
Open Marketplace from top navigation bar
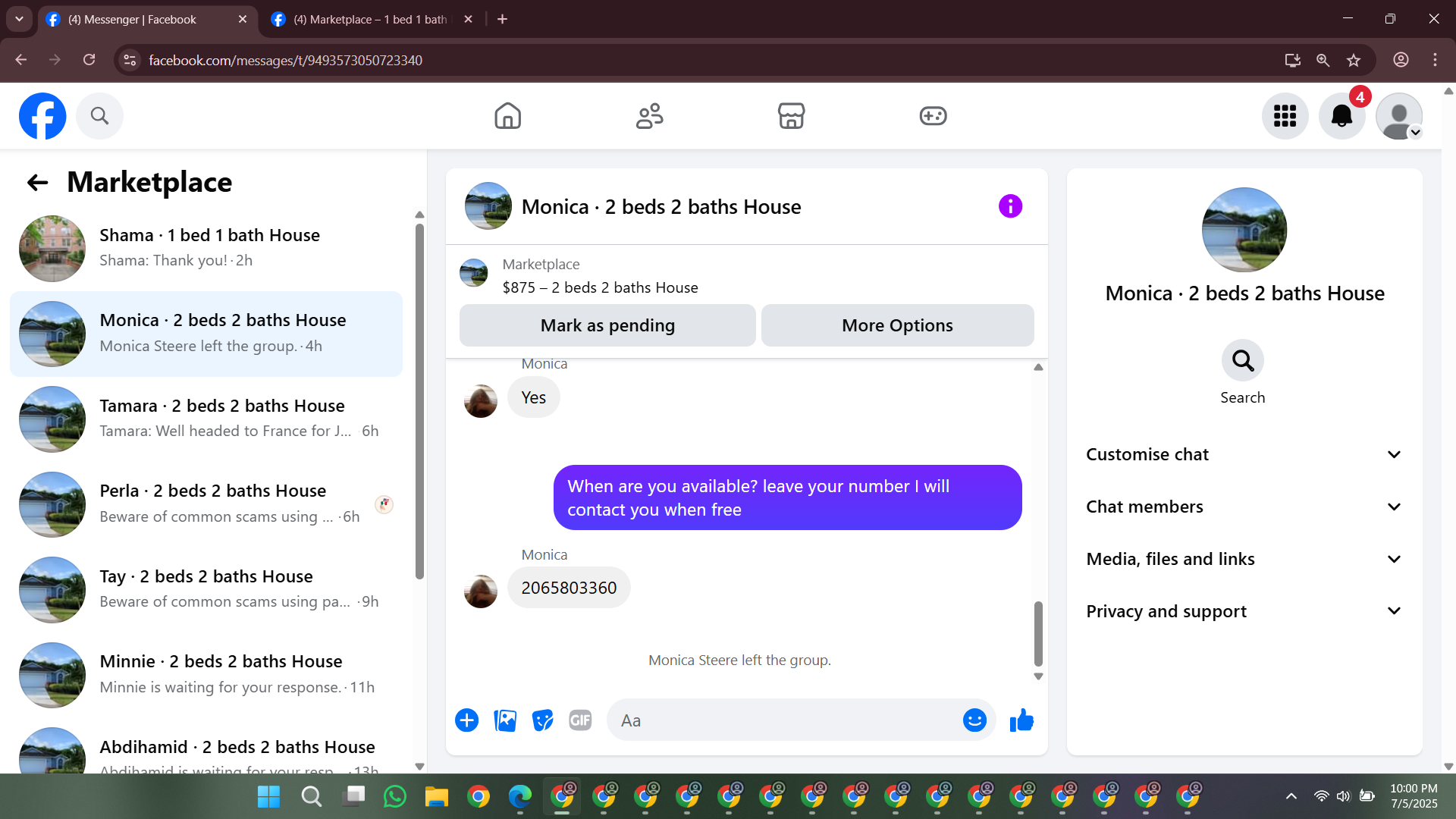(791, 116)
